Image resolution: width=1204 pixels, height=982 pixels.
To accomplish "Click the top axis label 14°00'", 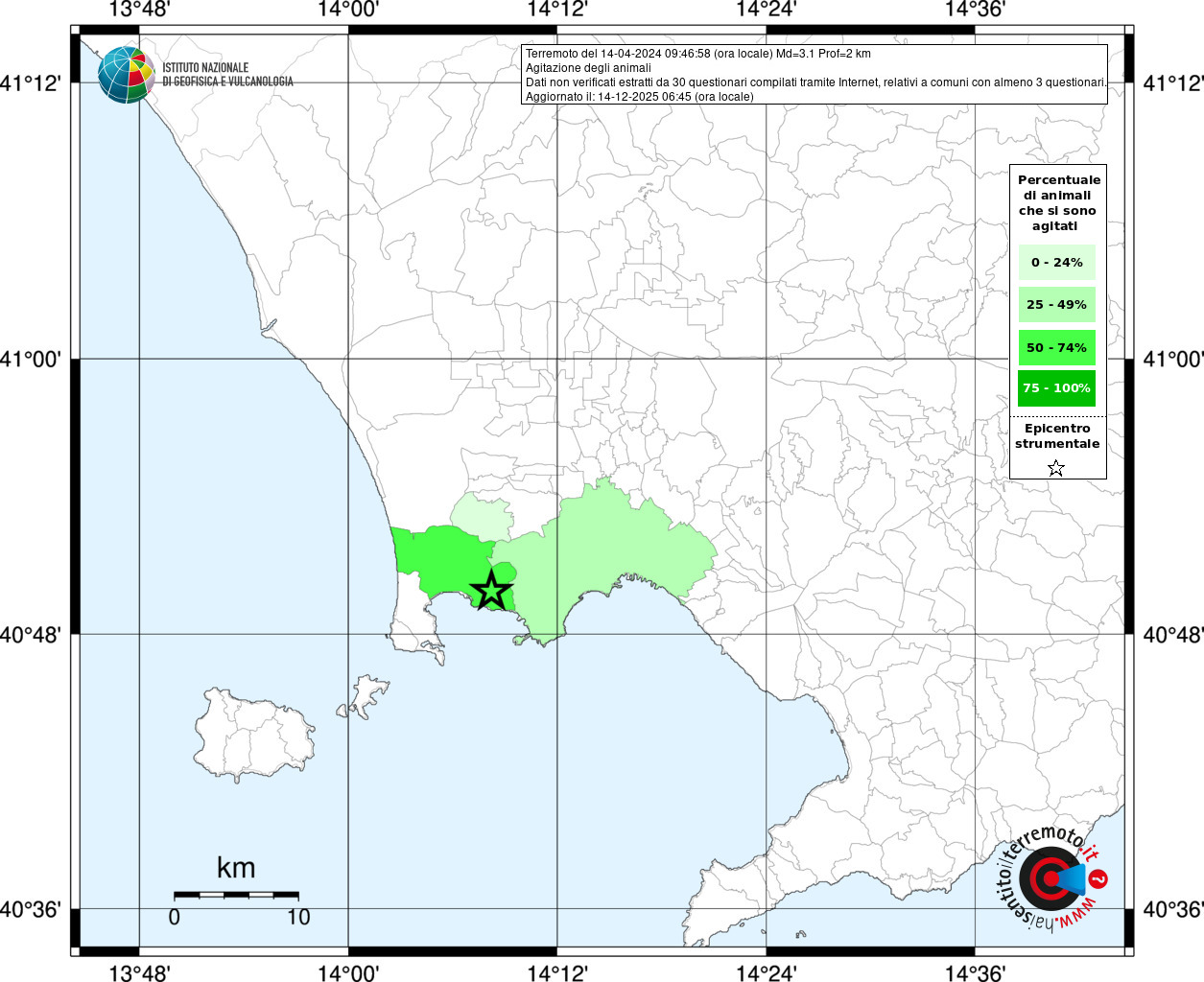I will (x=348, y=10).
